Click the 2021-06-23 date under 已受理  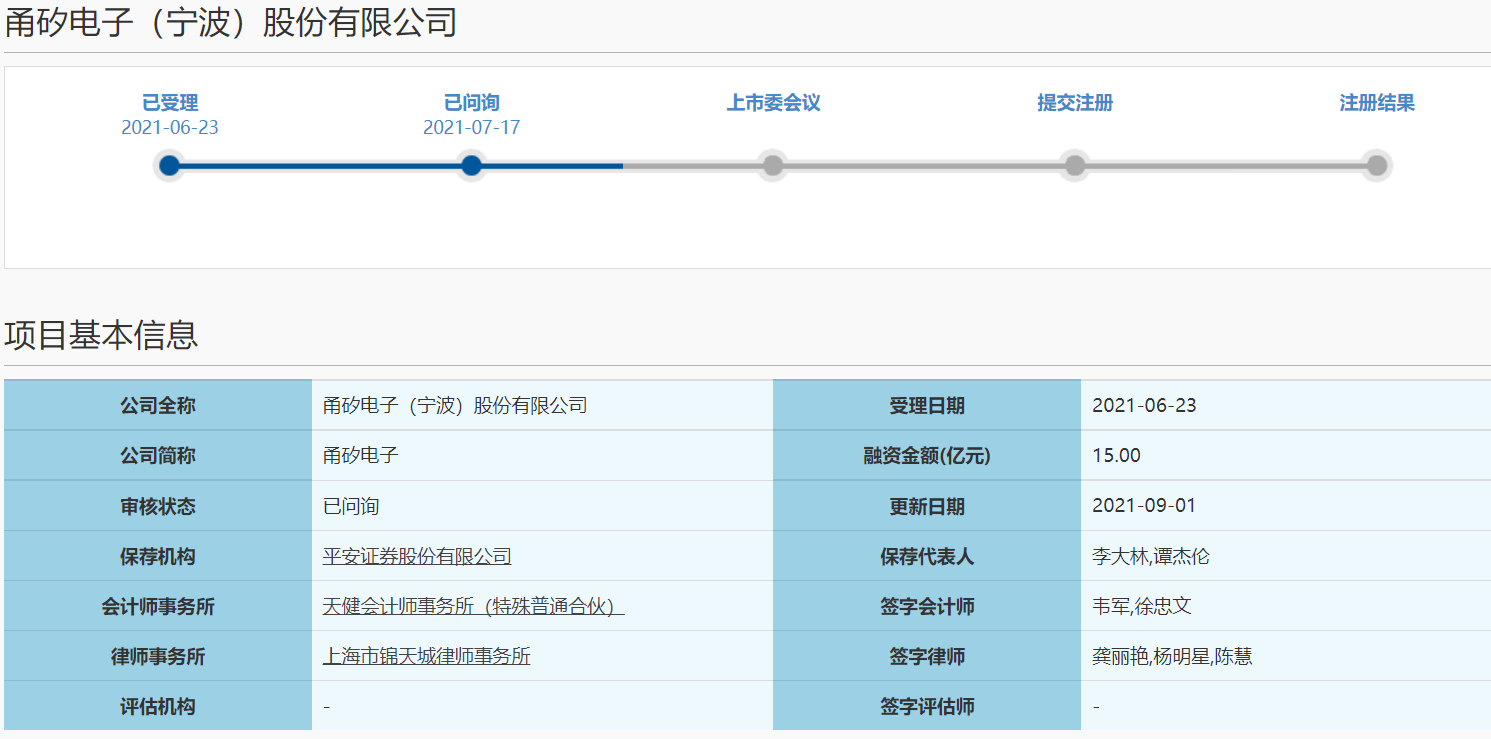click(170, 128)
